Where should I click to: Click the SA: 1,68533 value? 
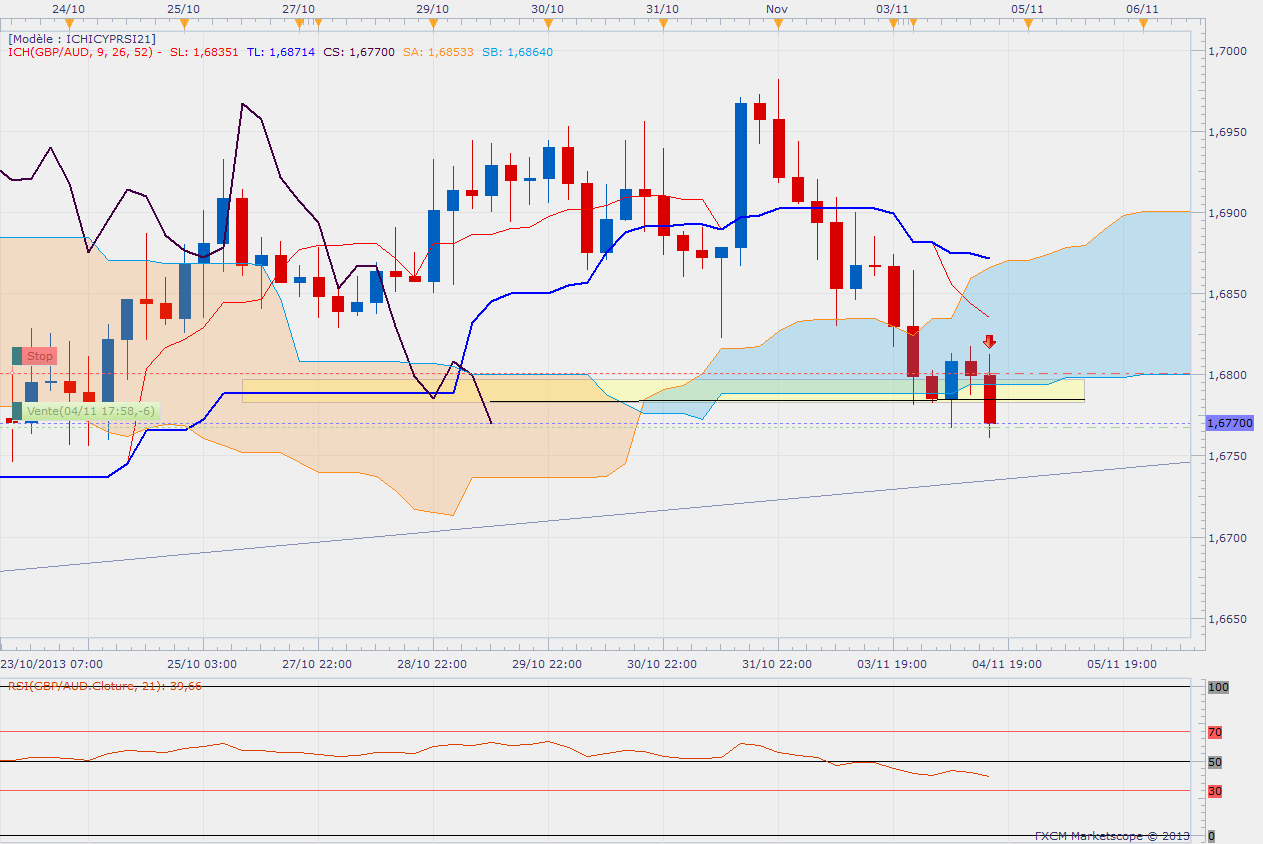click(x=437, y=51)
